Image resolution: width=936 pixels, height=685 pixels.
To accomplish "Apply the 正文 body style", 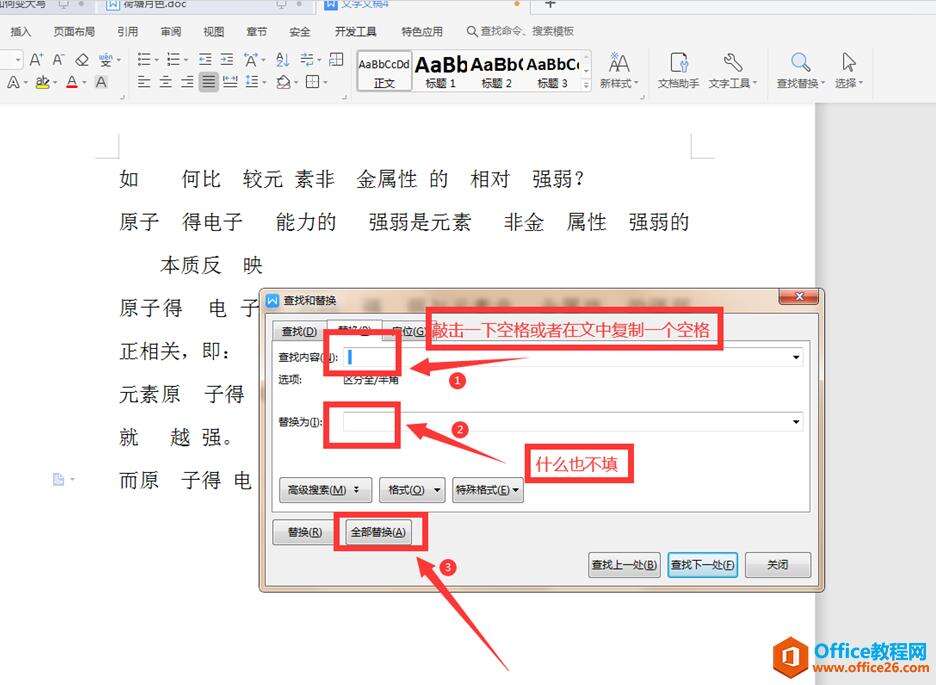I will (384, 71).
